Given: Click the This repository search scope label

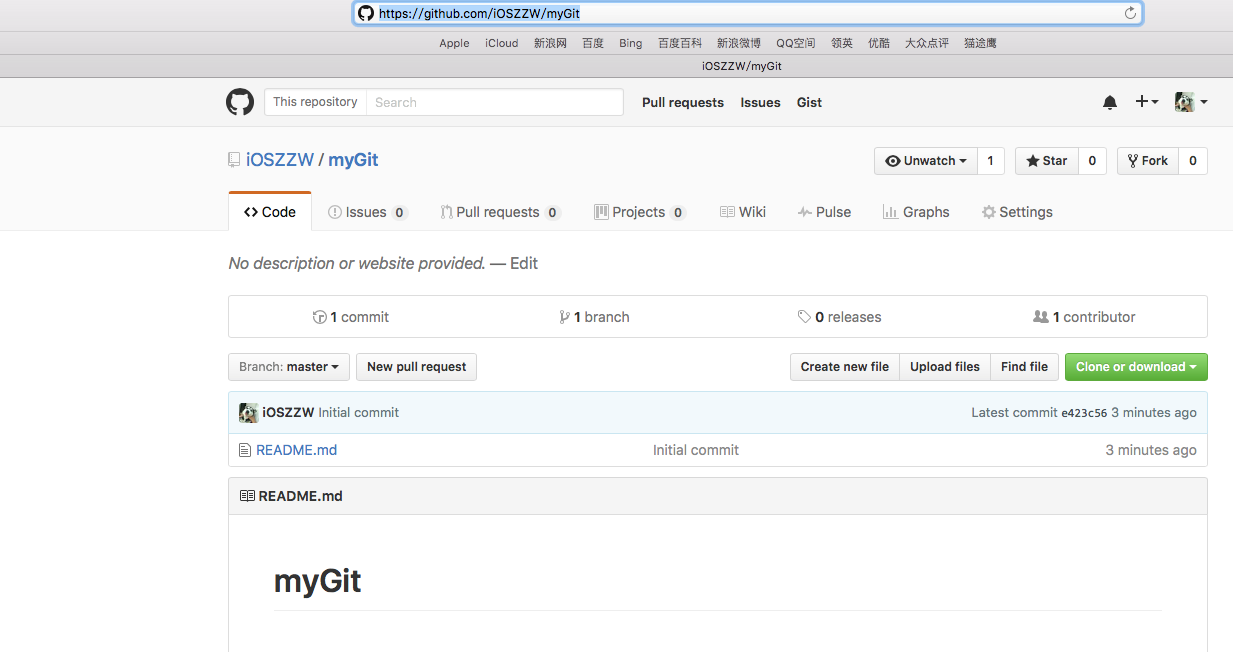Looking at the screenshot, I should pos(315,102).
